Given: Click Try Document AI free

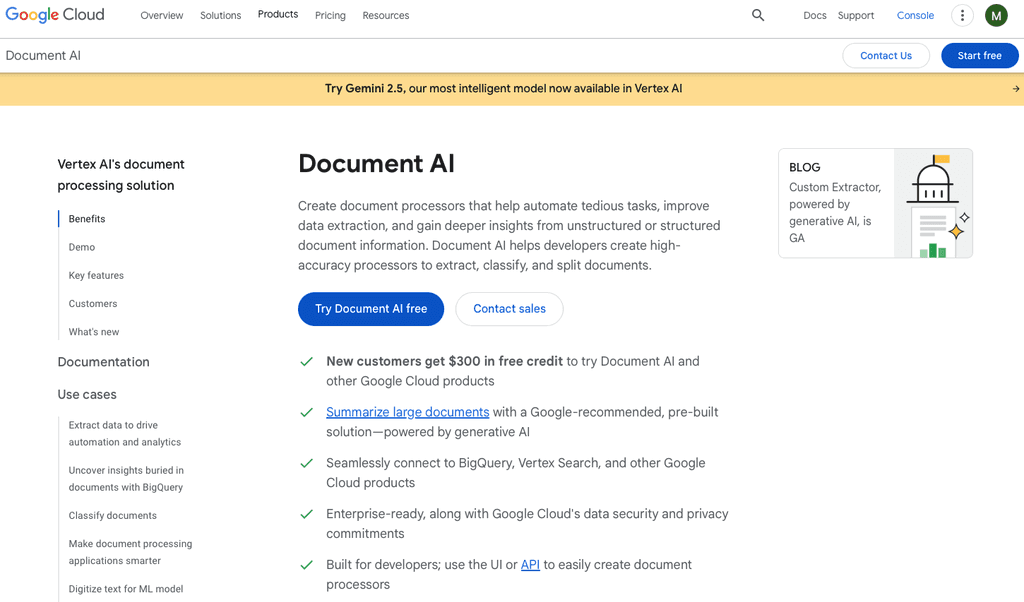Looking at the screenshot, I should tap(370, 309).
